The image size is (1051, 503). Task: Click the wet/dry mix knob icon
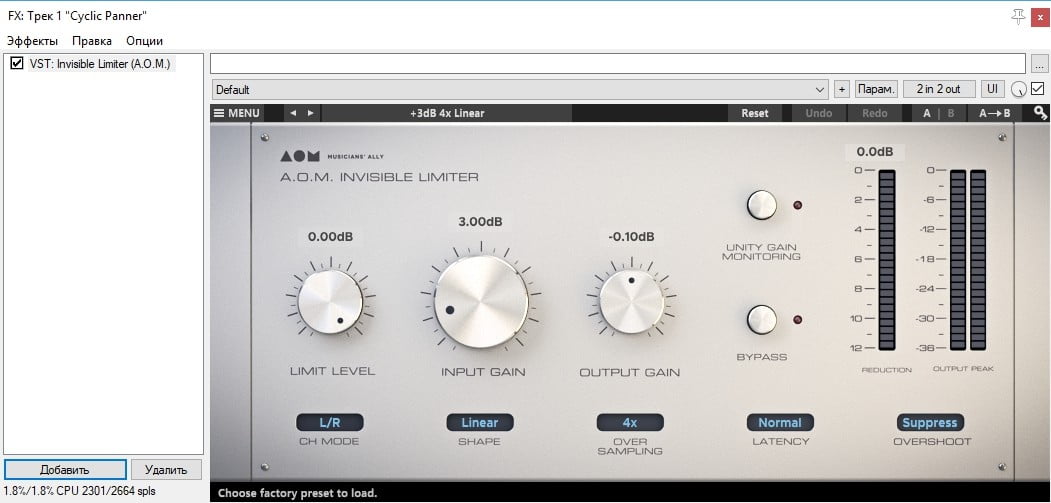[1019, 89]
